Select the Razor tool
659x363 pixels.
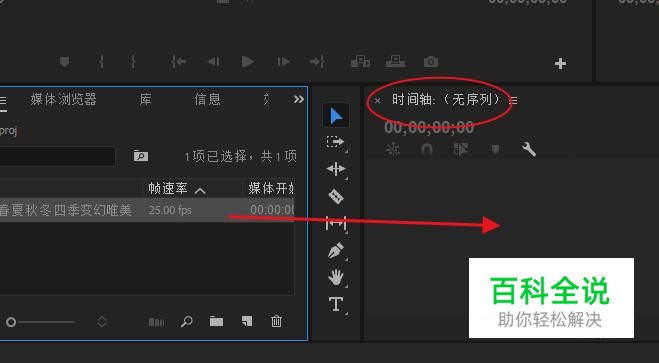click(336, 196)
